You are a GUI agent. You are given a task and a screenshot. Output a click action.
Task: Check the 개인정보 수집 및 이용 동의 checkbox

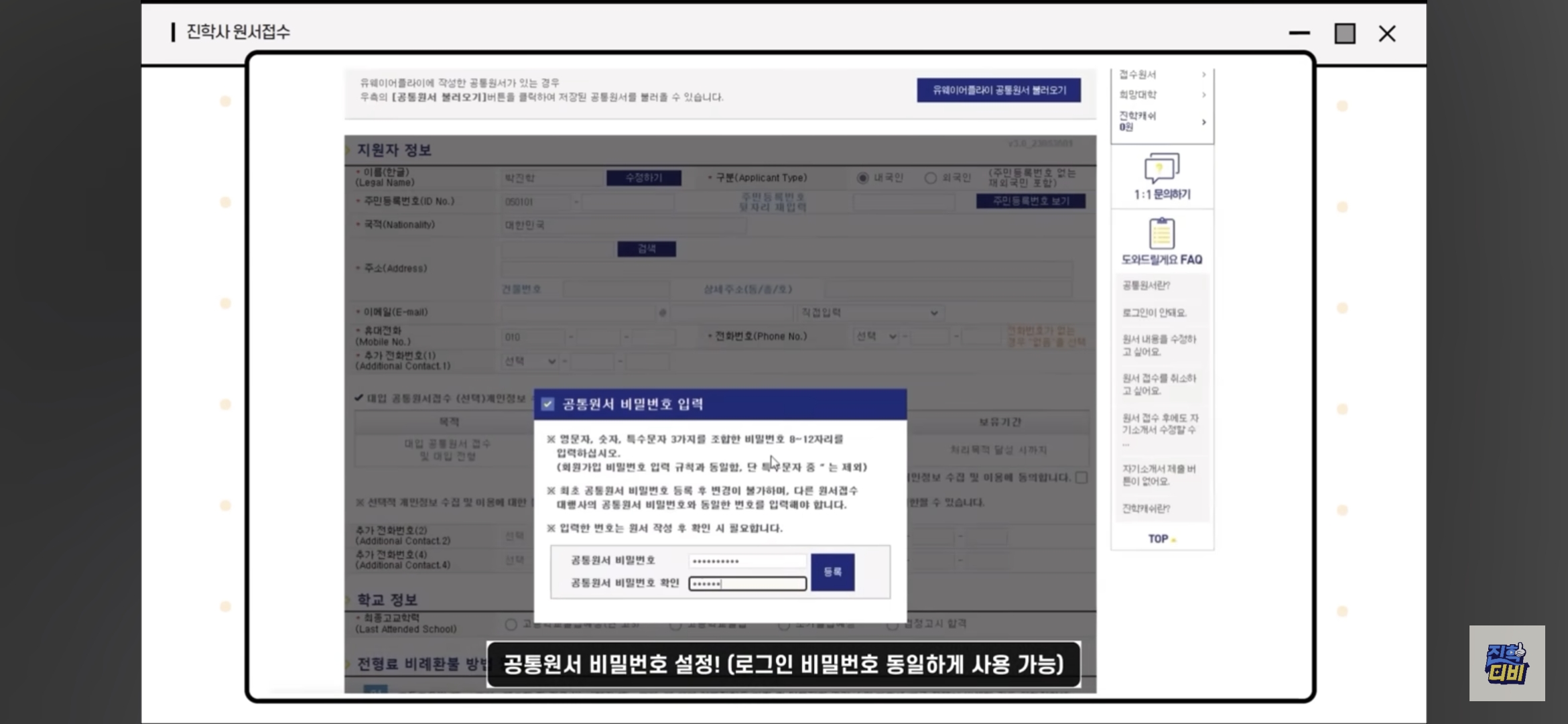pyautogui.click(x=1081, y=477)
